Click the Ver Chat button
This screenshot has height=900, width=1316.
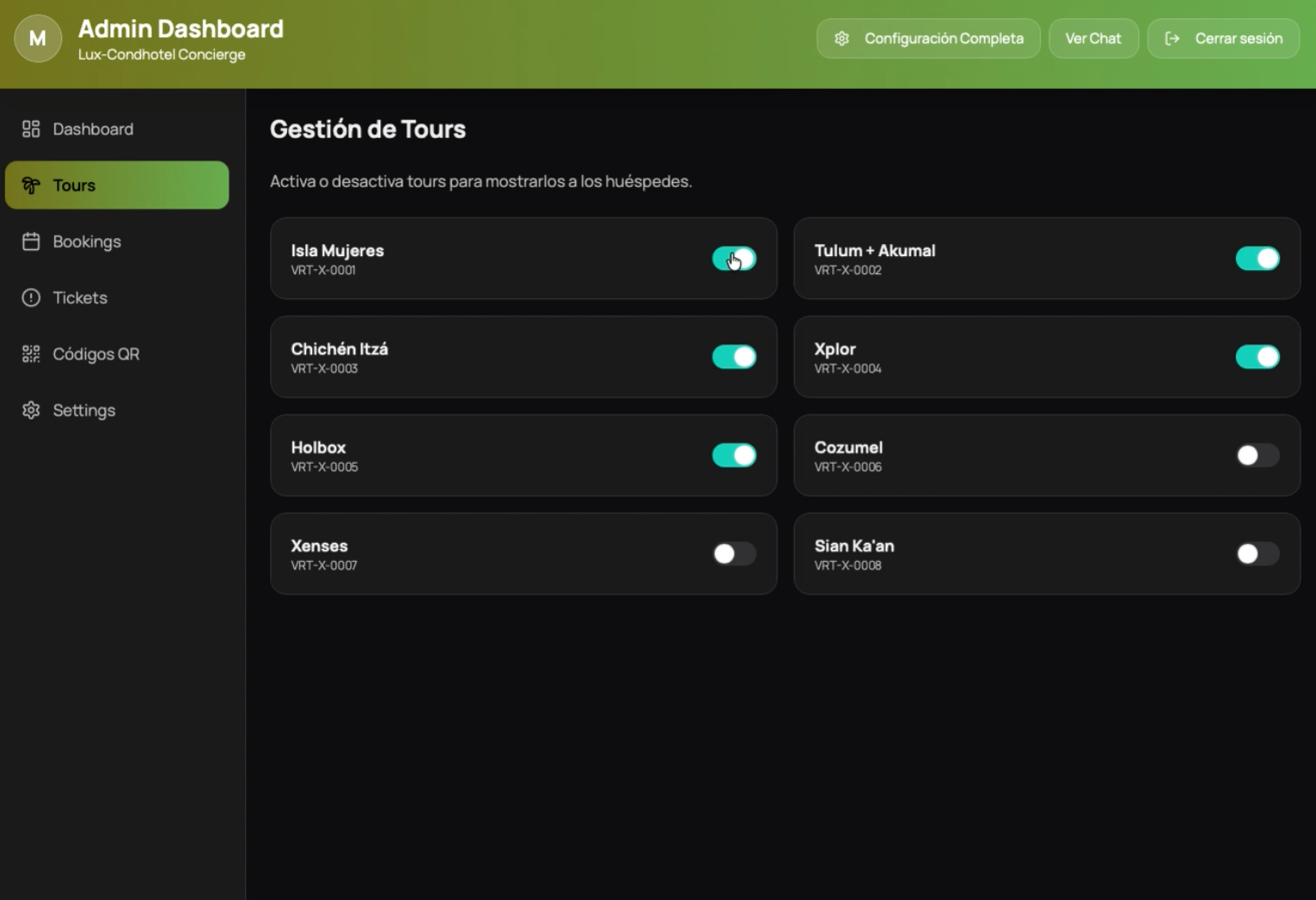1093,38
